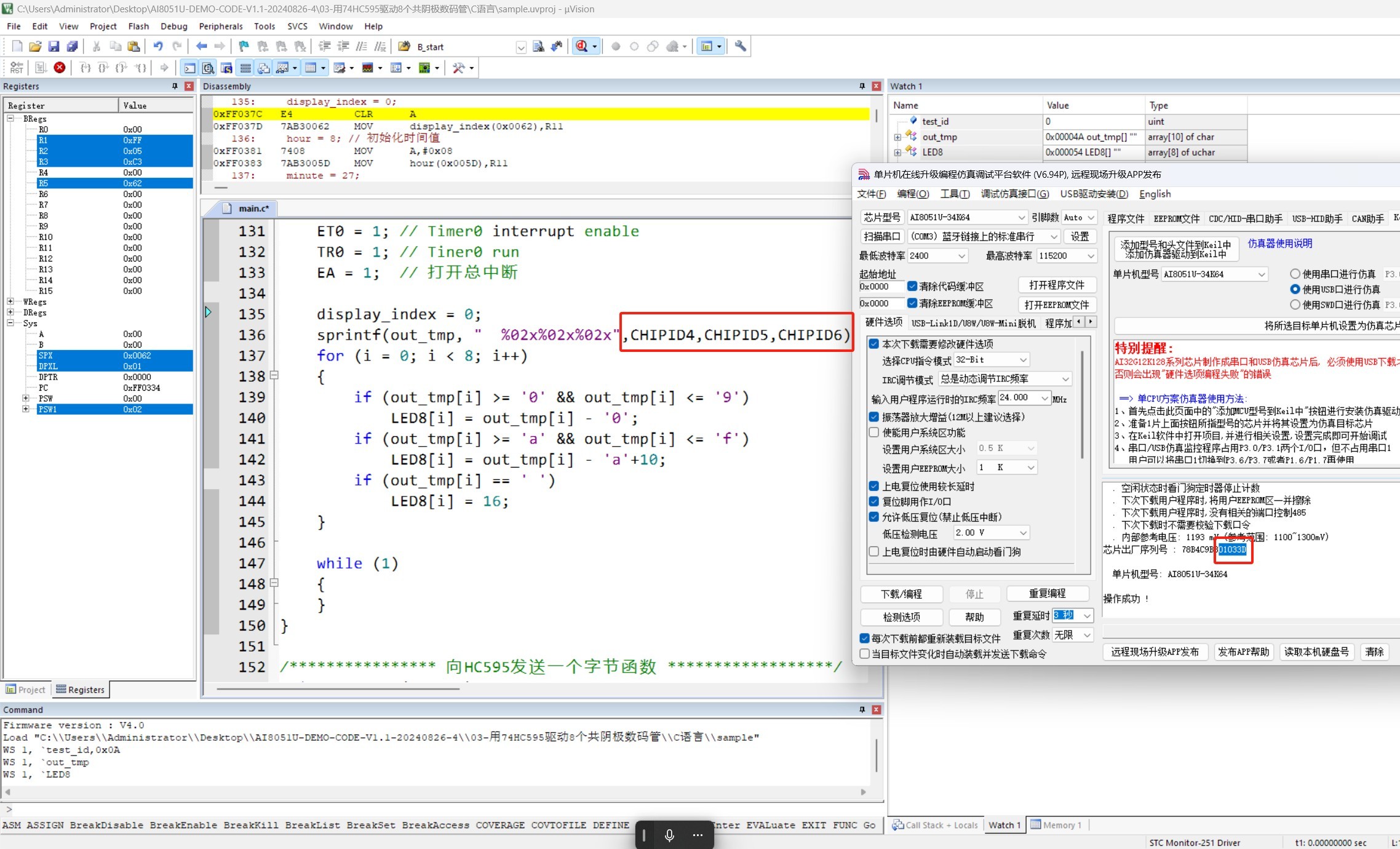Open the Toolbox hammer icon

tap(458, 68)
